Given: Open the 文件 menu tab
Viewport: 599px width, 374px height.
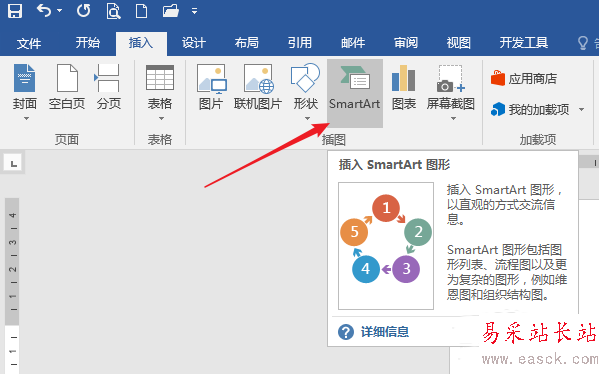Looking at the screenshot, I should tap(29, 43).
